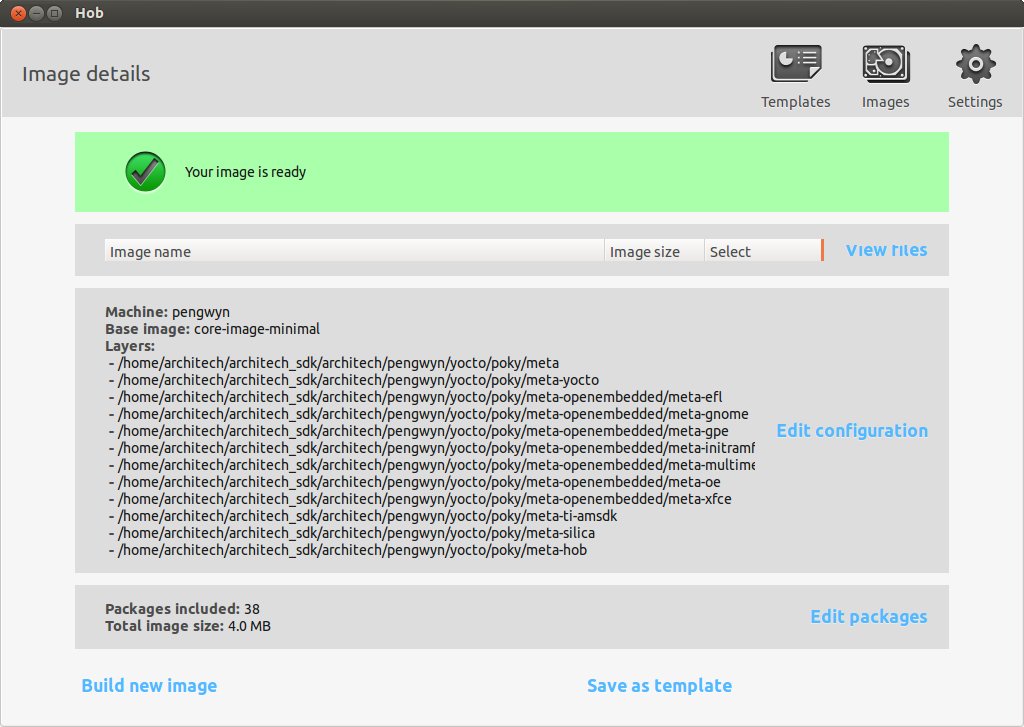This screenshot has height=727, width=1024.
Task: Click the layer path ending in meta-gpe
Action: (419, 430)
